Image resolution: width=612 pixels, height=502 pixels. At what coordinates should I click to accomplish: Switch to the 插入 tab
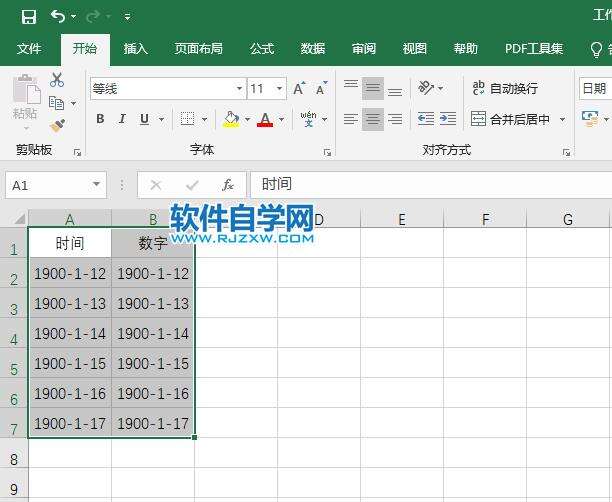point(135,49)
